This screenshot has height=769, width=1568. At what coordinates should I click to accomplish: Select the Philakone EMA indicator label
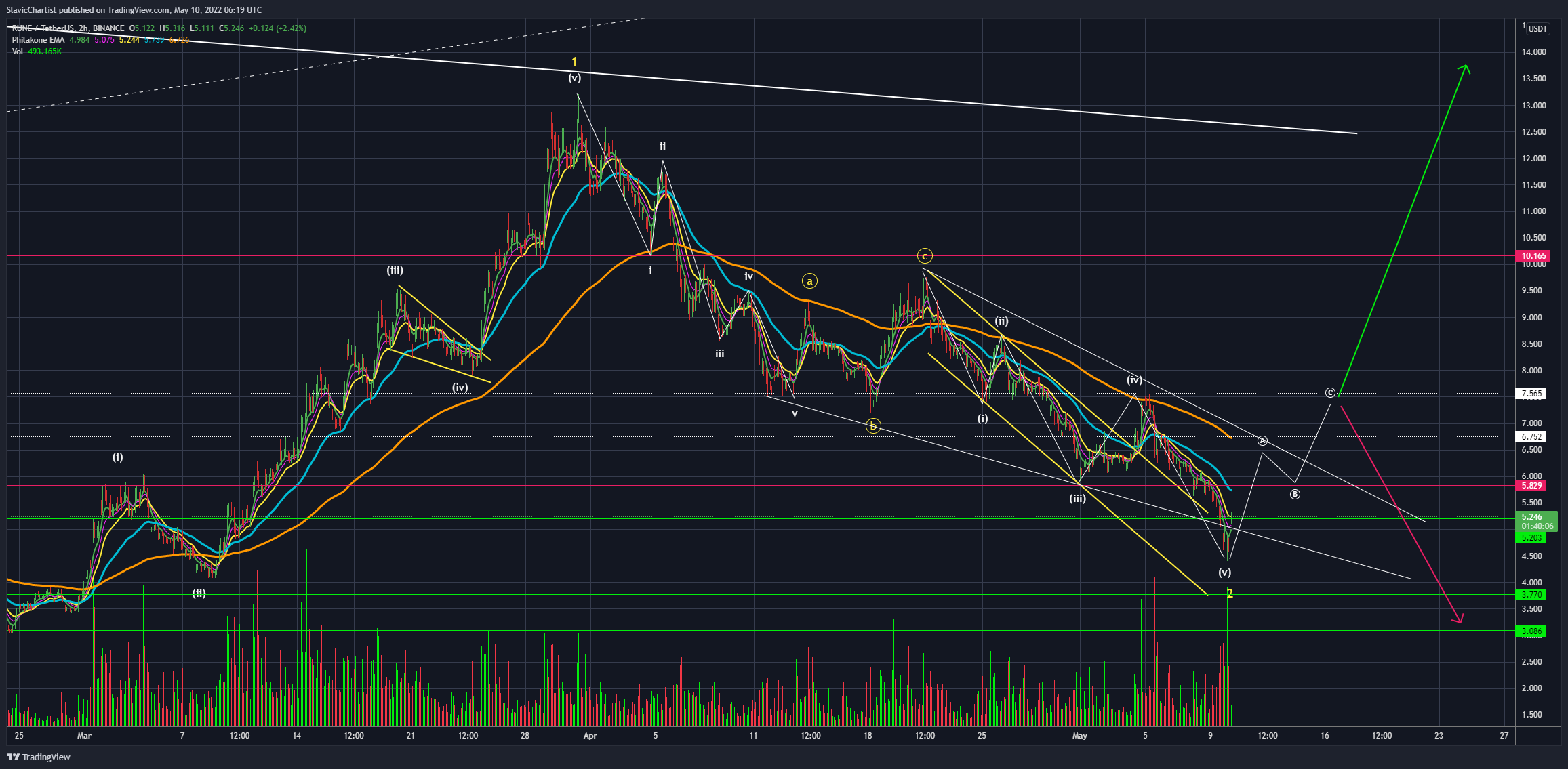tap(38, 40)
